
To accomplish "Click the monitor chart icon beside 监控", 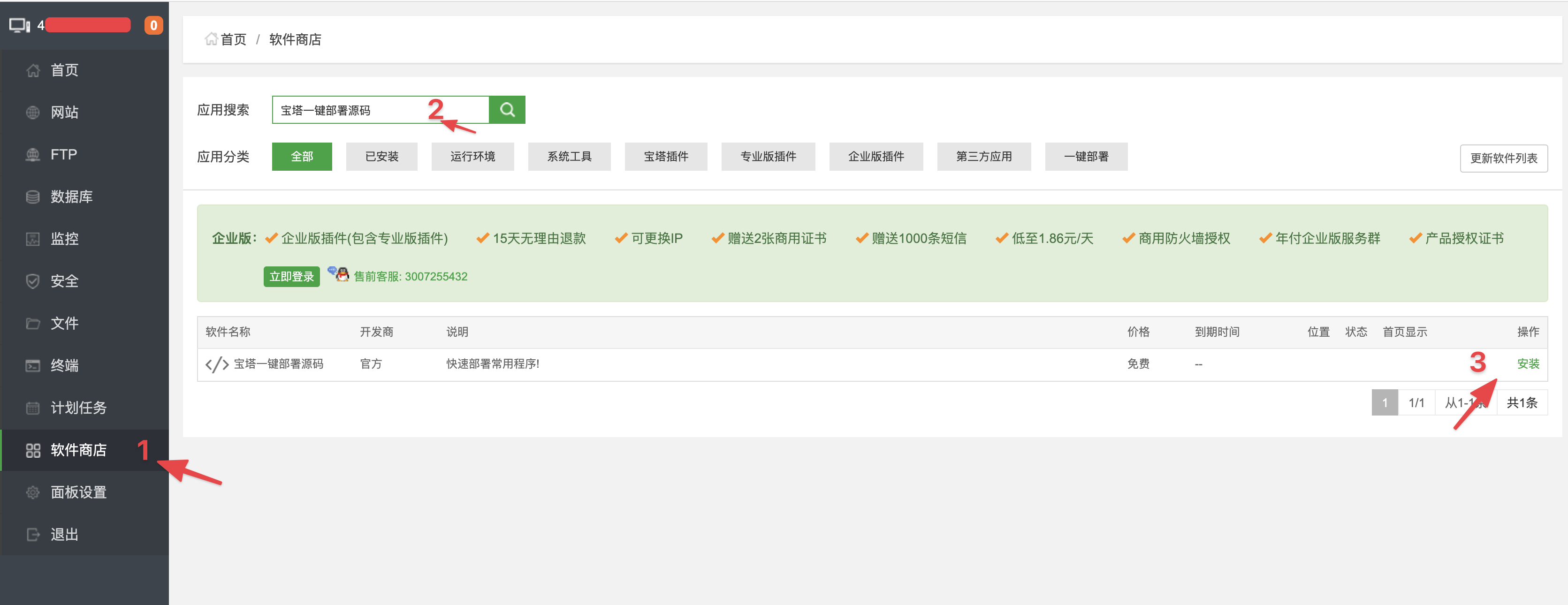I will (x=33, y=239).
